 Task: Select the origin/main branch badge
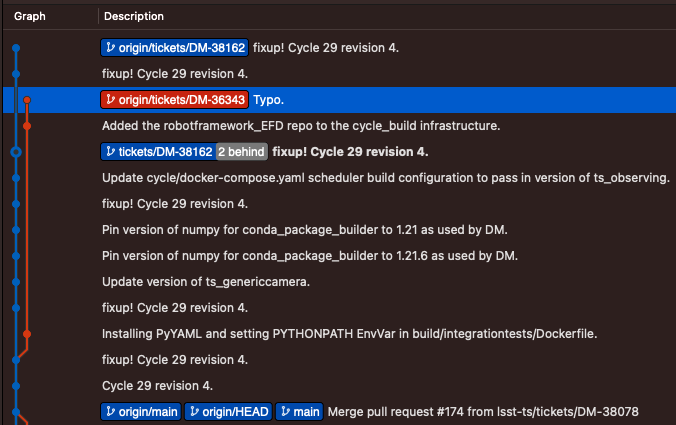pos(141,412)
